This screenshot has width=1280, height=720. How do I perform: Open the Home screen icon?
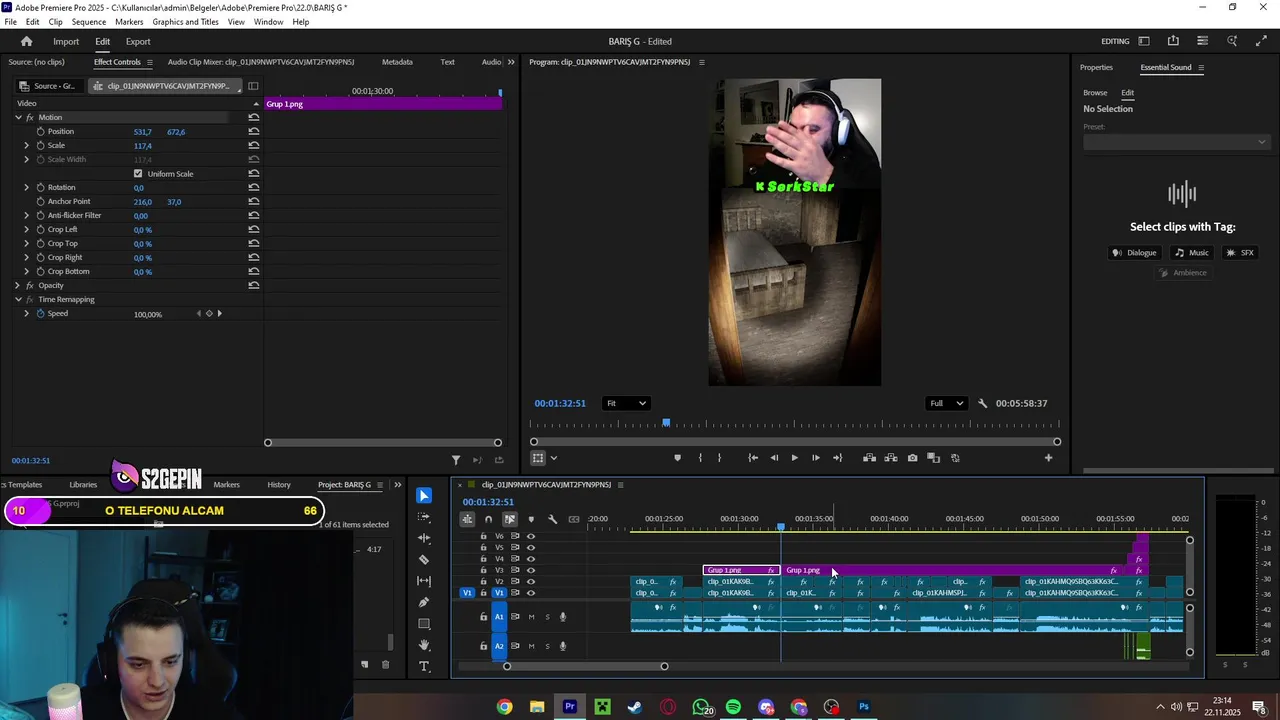click(27, 41)
